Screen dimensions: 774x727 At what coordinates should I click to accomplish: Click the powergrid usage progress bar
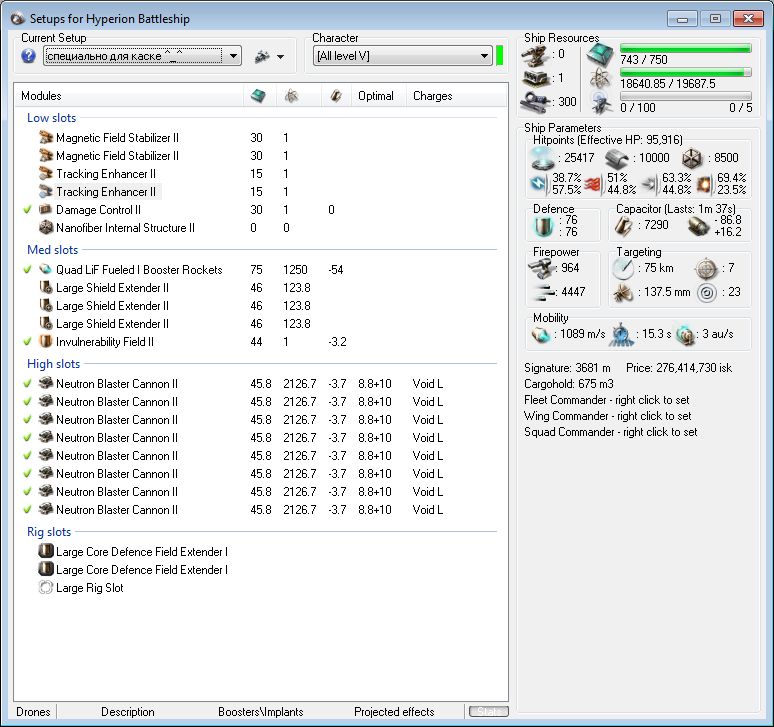pos(686,72)
